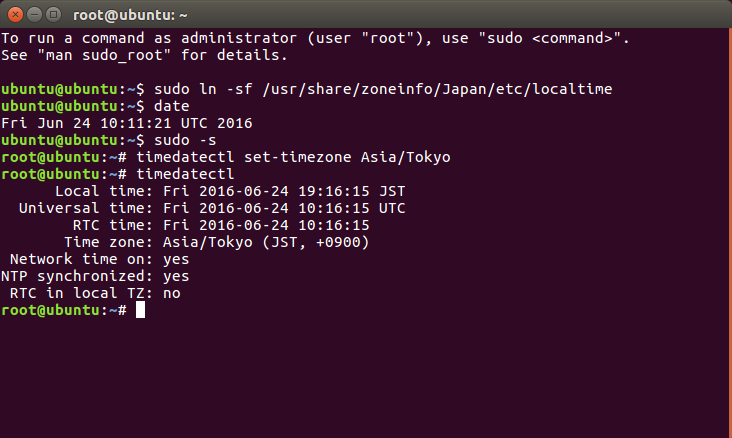Click the 'timedatectl set-timezone Asia/Tokyo' command

tap(294, 157)
